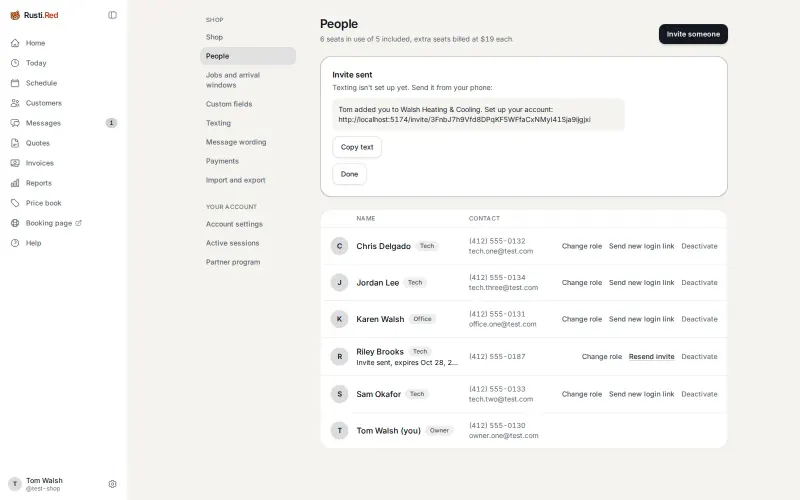Resend invite to Riley Brooks
Screen dimensions: 800x500
[652, 357]
